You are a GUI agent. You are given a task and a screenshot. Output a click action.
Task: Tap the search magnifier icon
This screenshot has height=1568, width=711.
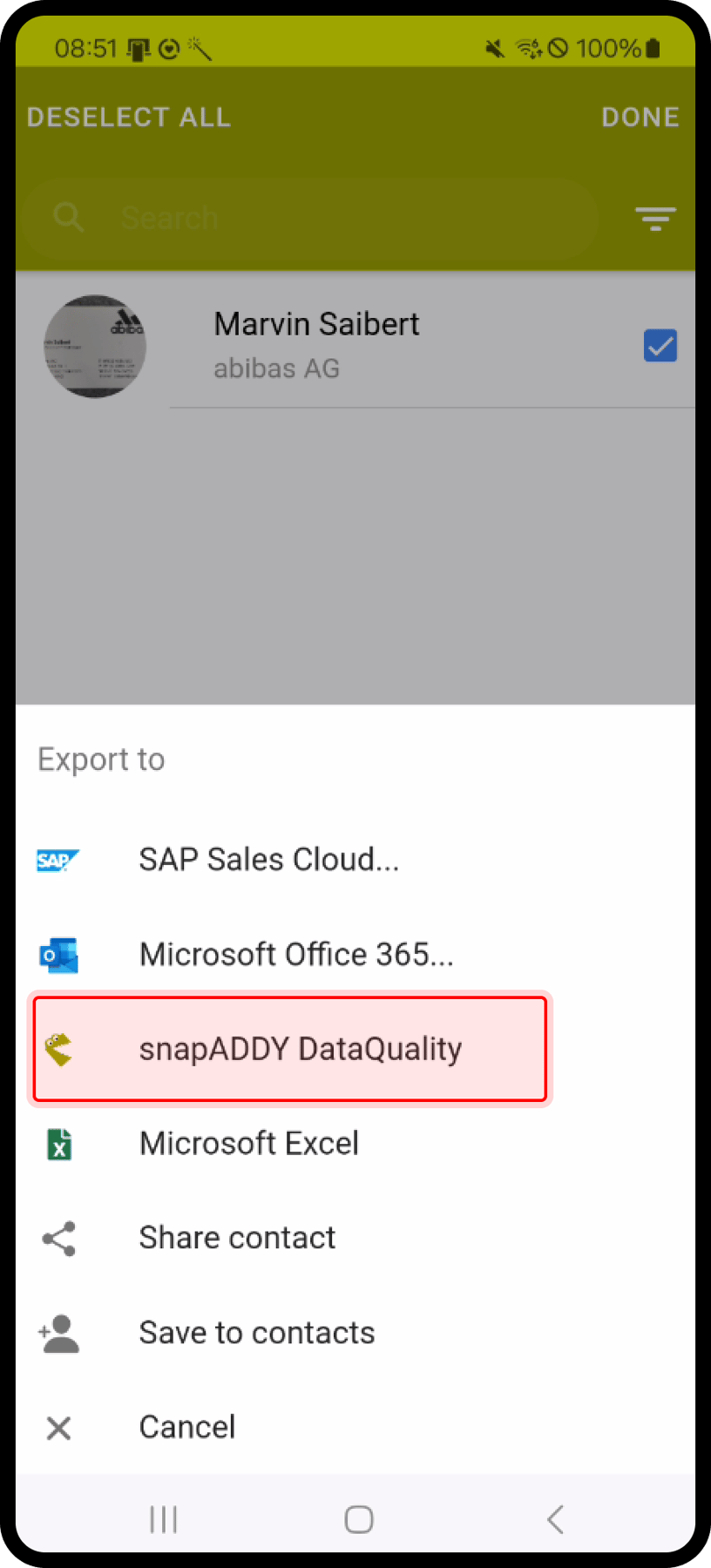tap(69, 218)
